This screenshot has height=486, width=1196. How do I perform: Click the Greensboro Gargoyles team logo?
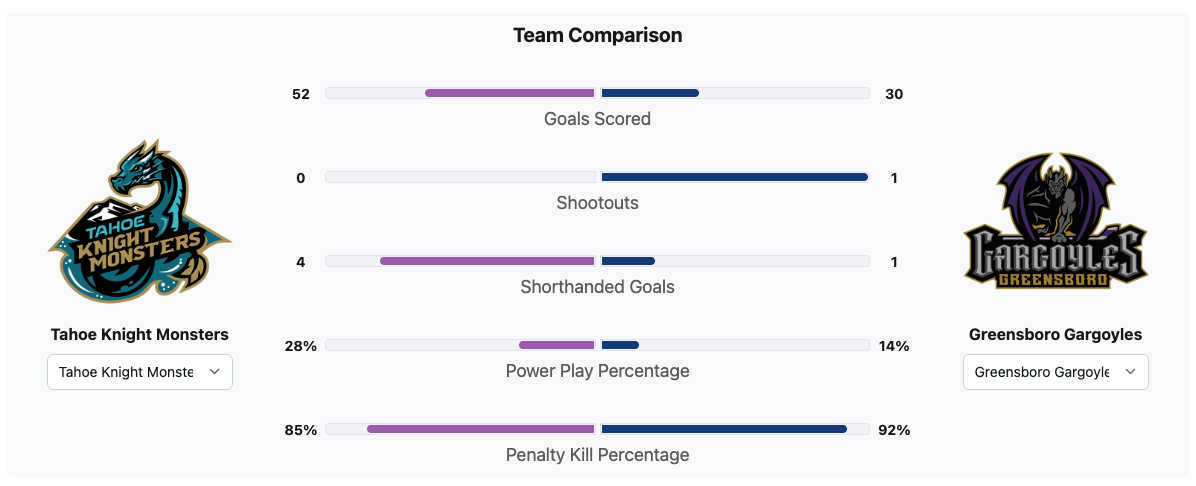tap(1055, 222)
